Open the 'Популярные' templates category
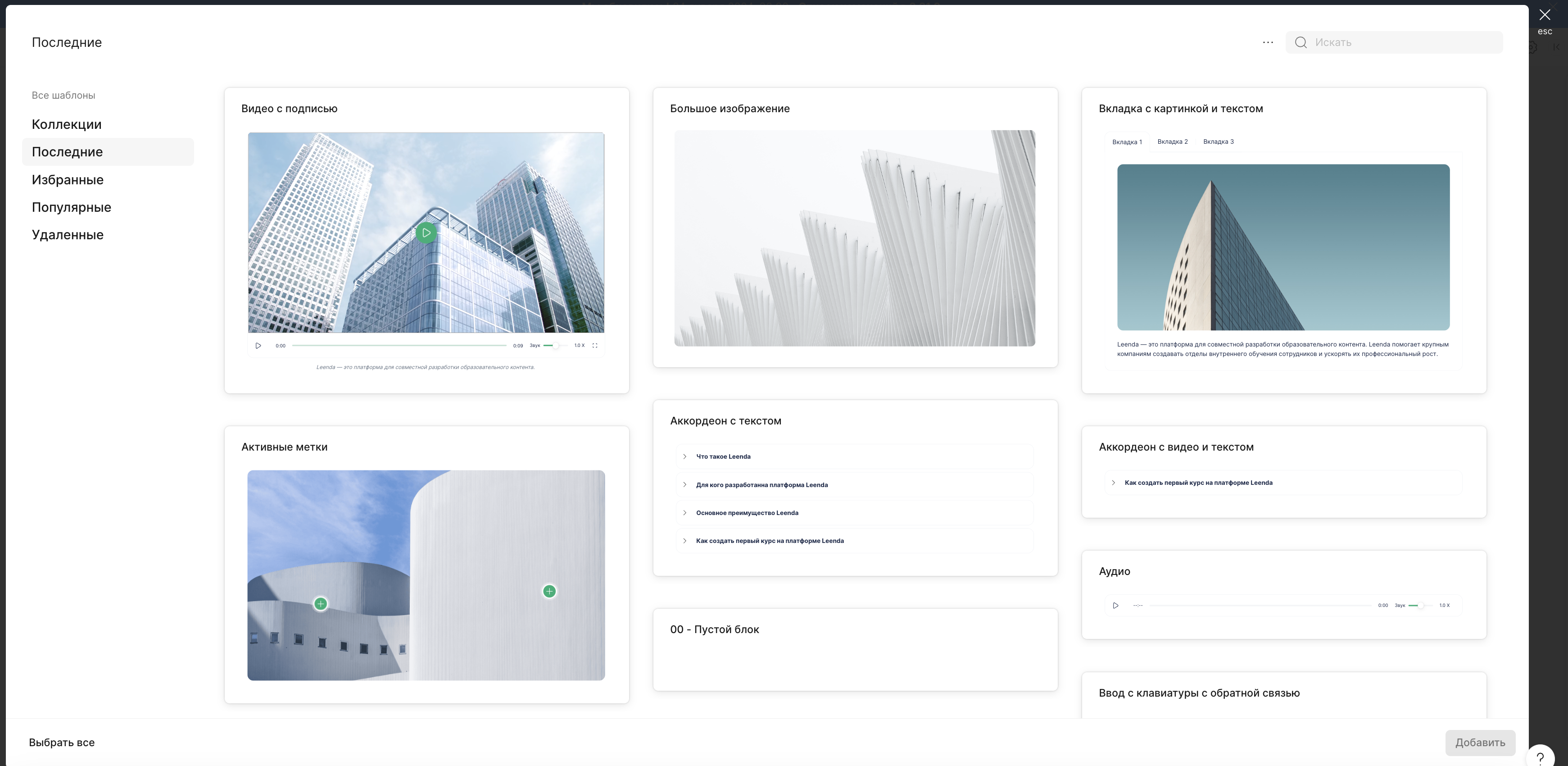The image size is (1568, 766). 71,207
